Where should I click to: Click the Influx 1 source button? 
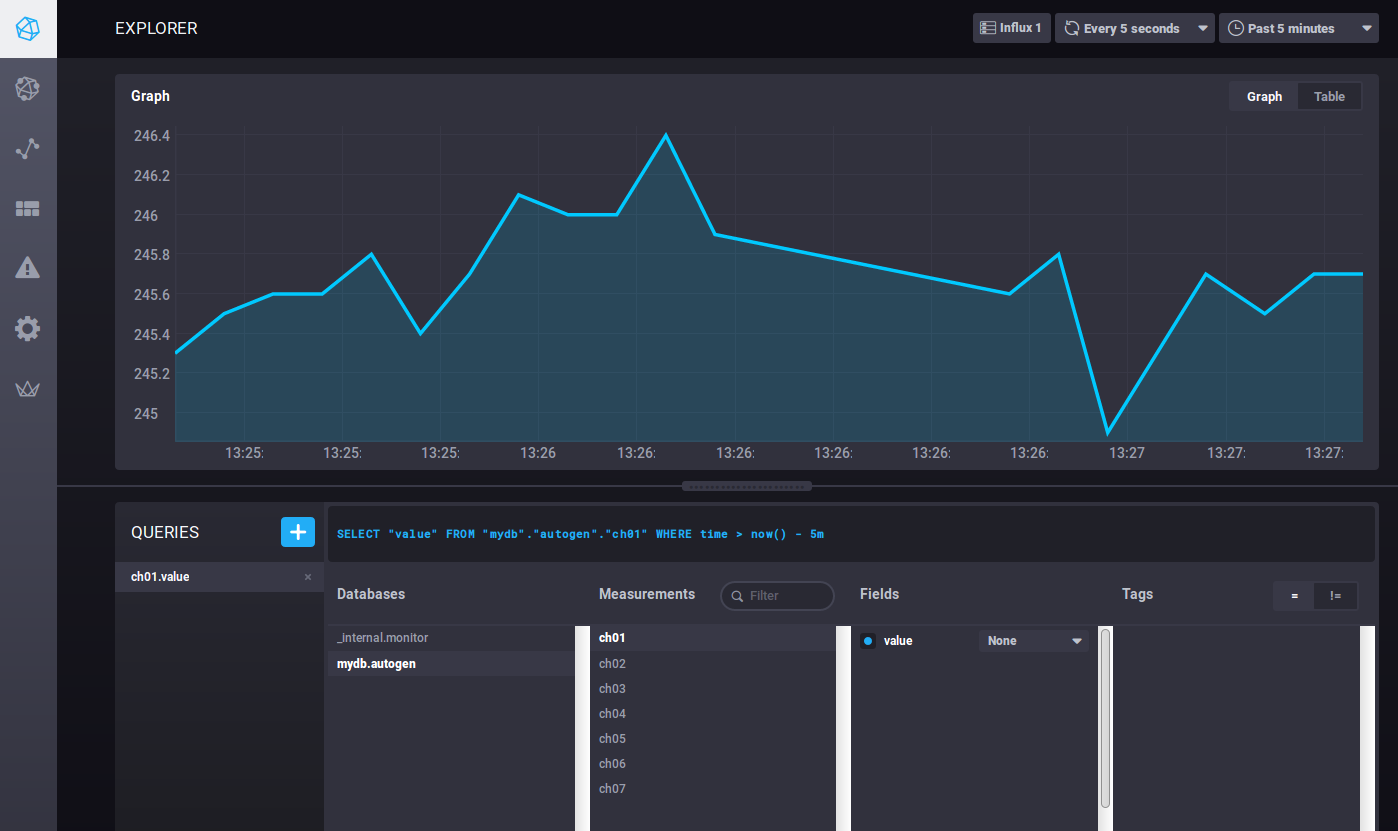point(1011,28)
